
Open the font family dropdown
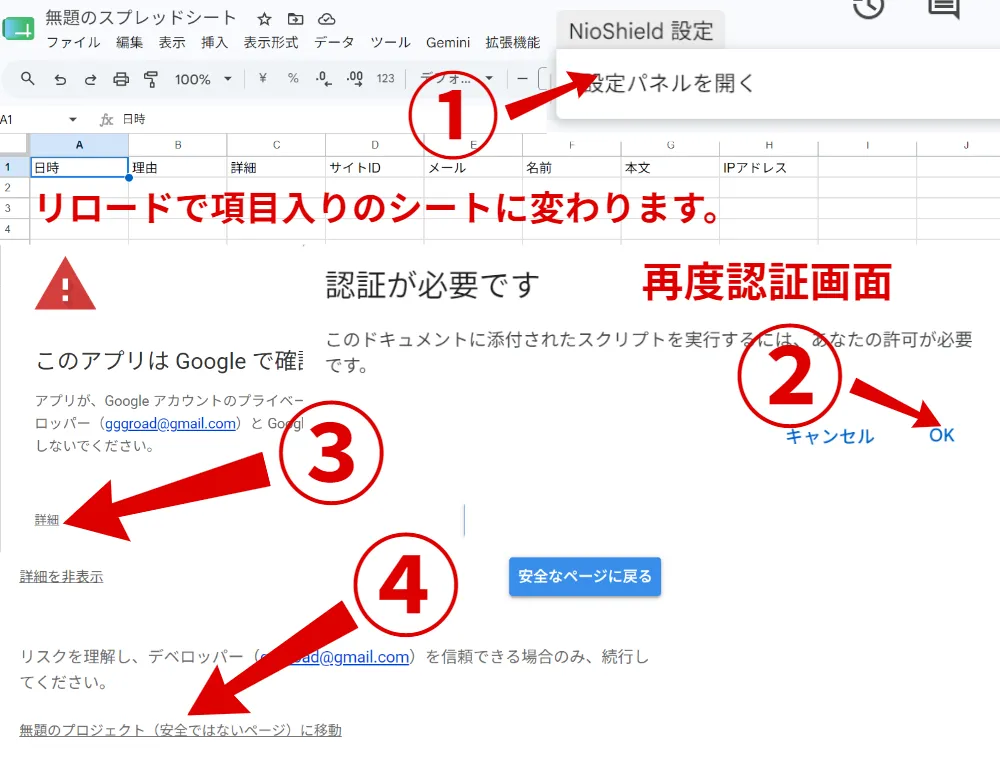coord(456,79)
